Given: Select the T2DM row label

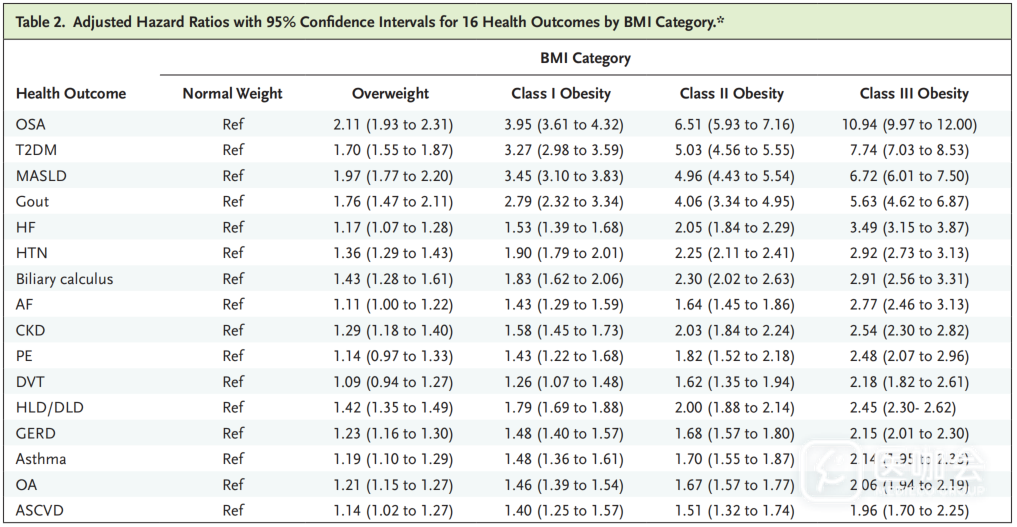Looking at the screenshot, I should click(35, 150).
